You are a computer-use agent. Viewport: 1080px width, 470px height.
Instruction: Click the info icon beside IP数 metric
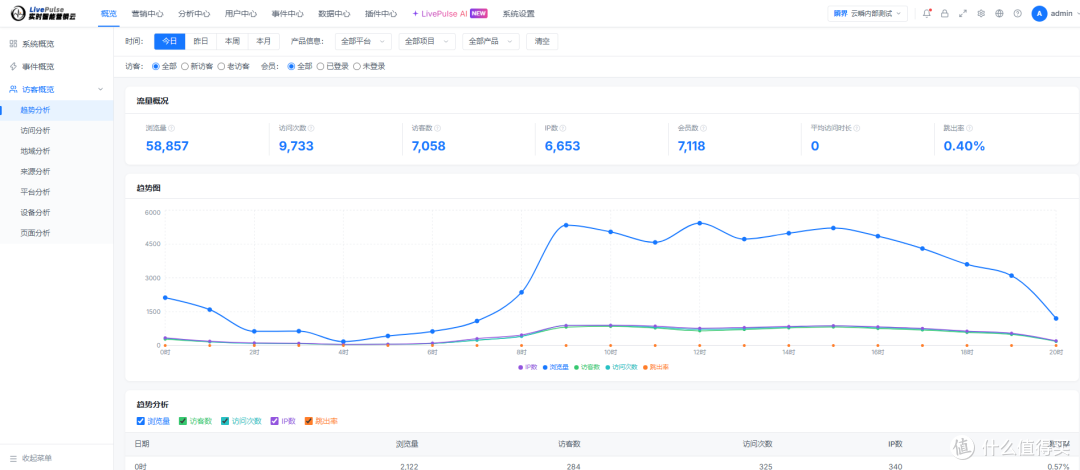(x=562, y=128)
